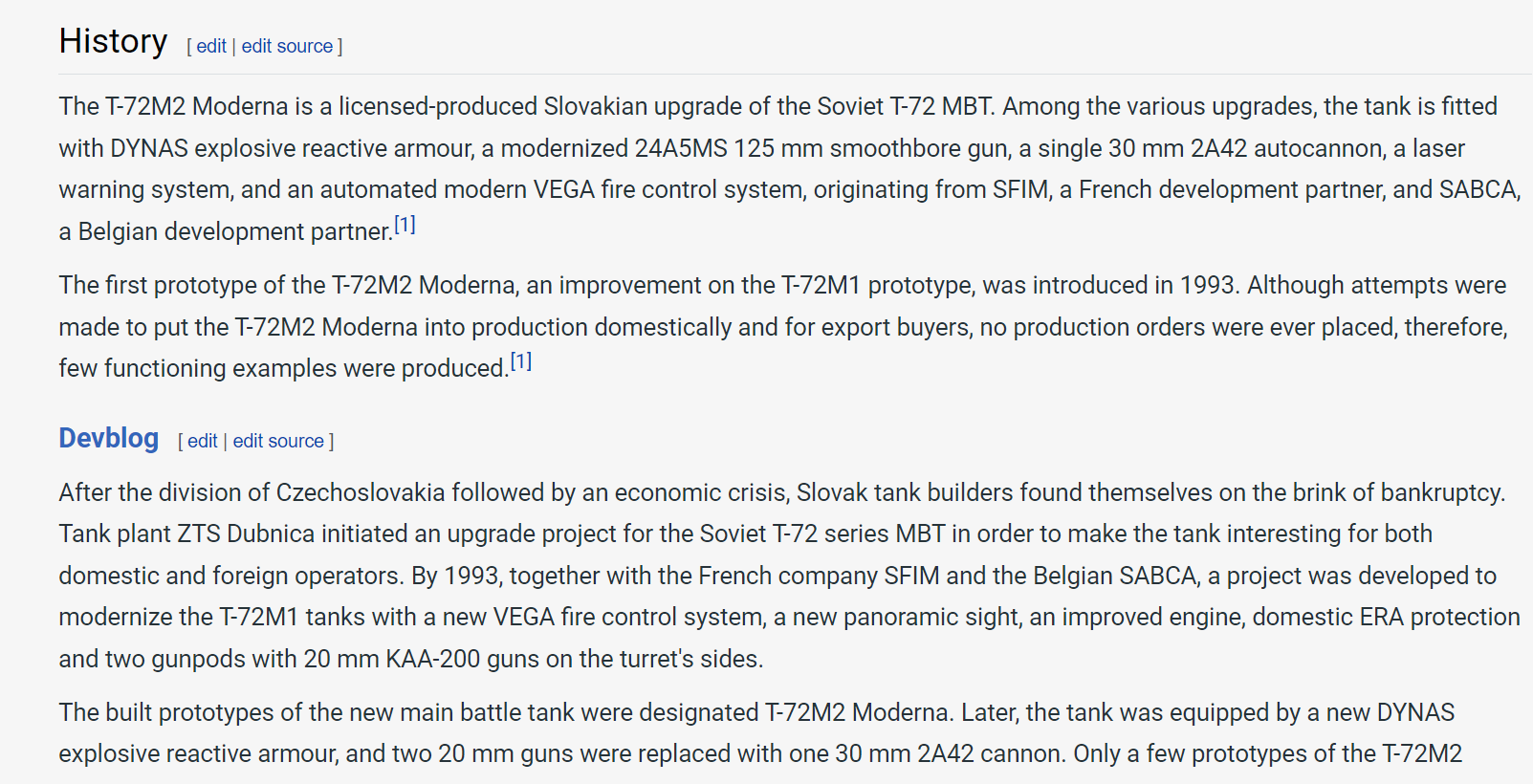
Task: Click the bracketed edit control beside Devblog
Action: pos(202,441)
